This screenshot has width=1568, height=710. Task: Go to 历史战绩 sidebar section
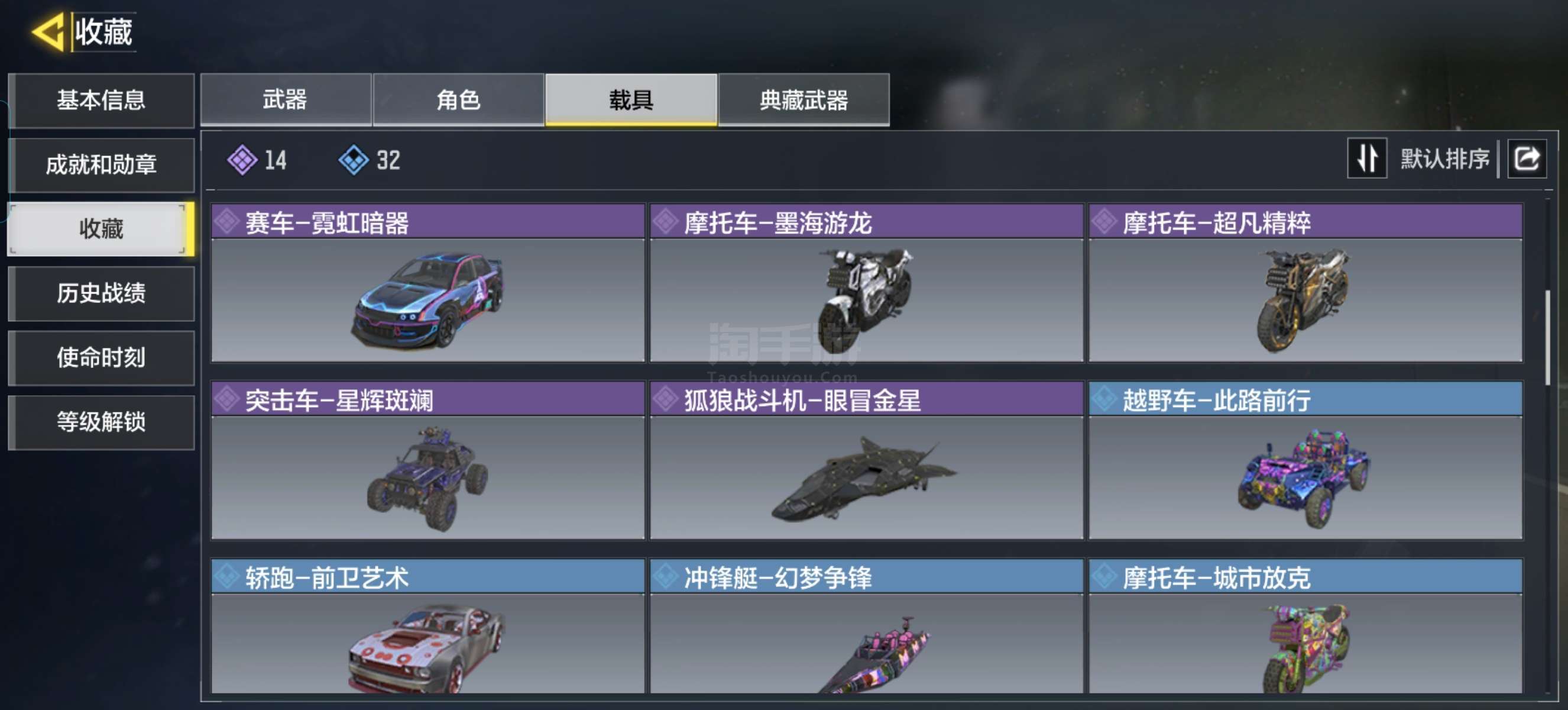click(102, 293)
